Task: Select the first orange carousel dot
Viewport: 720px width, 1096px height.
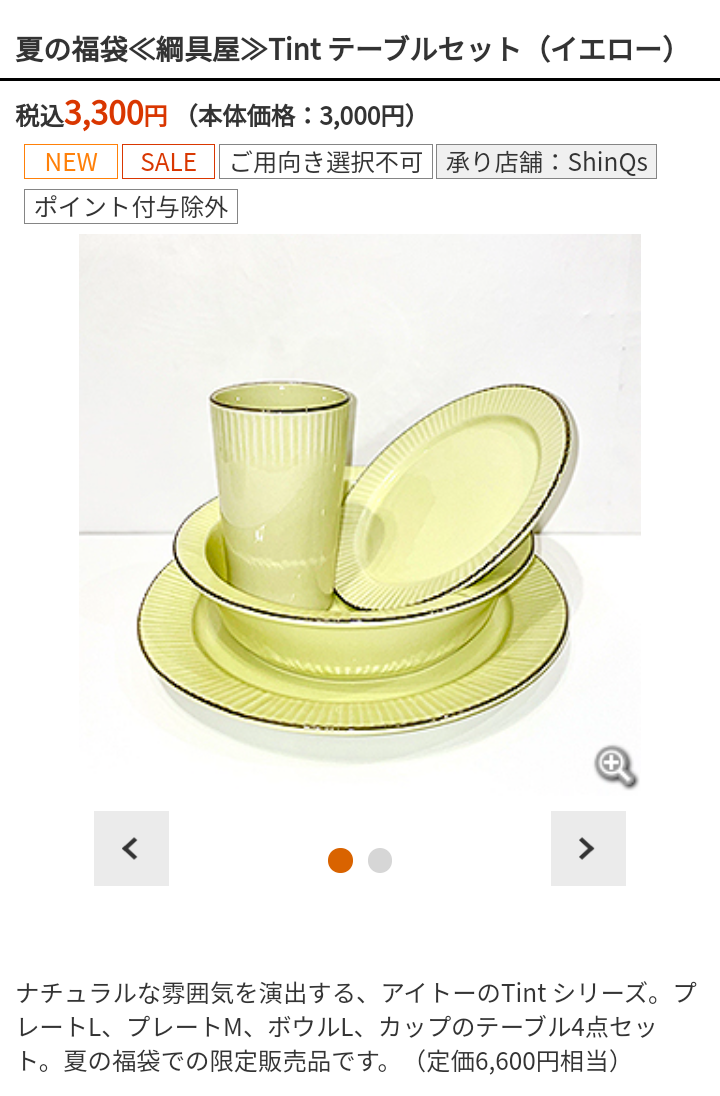Action: coord(340,860)
